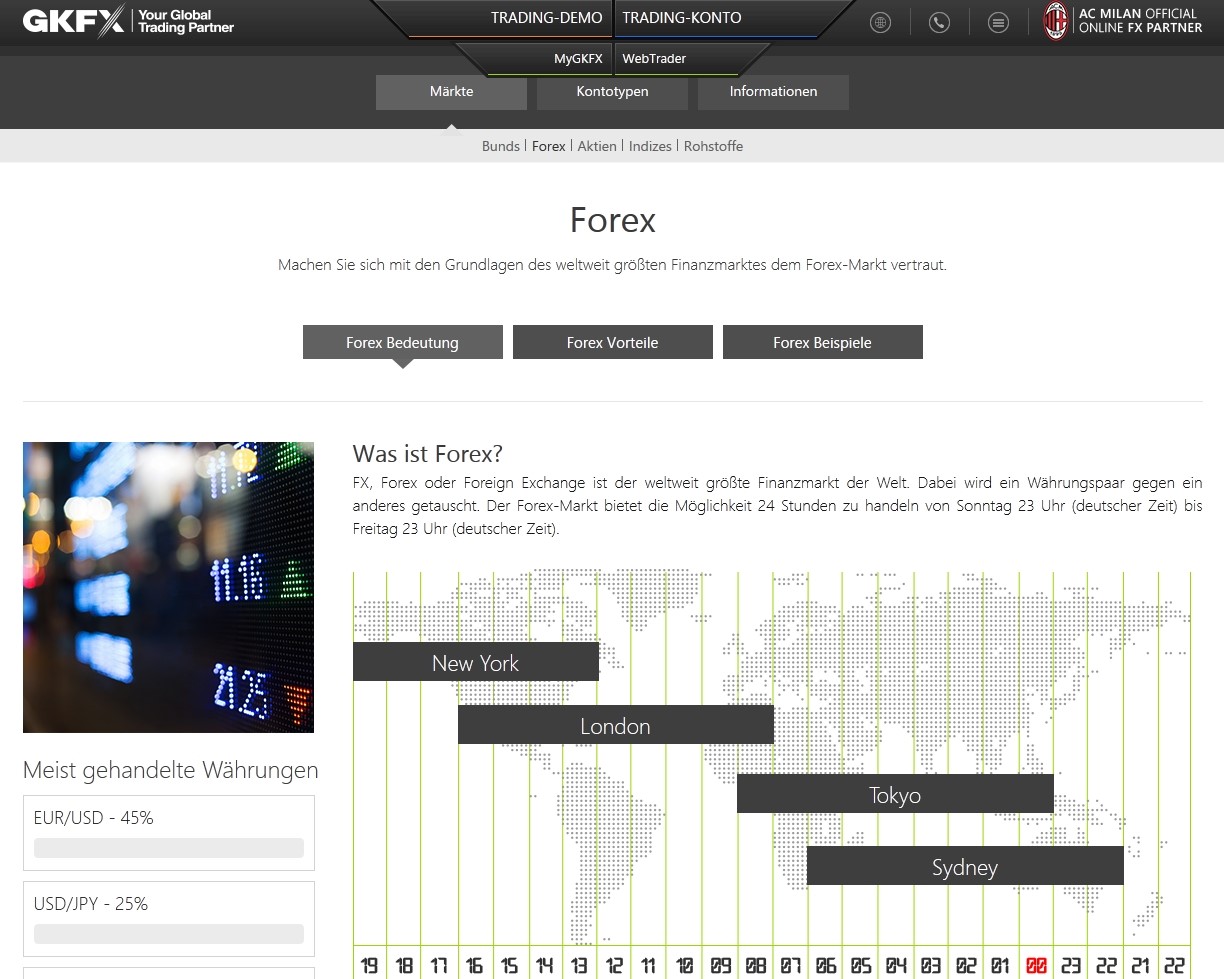Open the Aktien submenu link
This screenshot has height=979, width=1224.
(597, 146)
